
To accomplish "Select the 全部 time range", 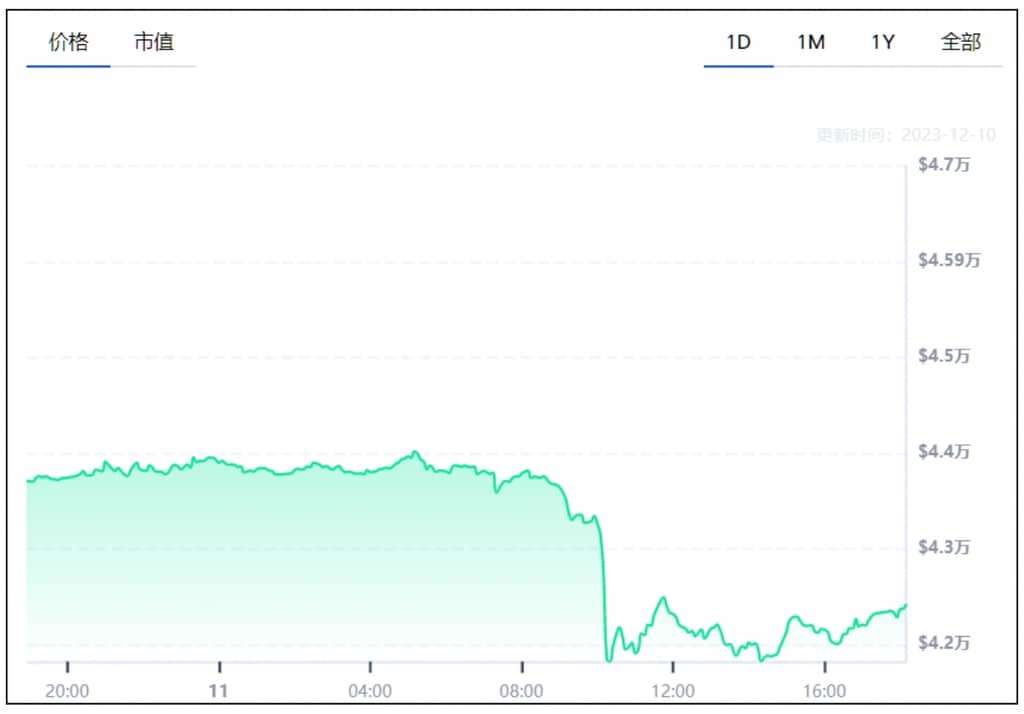I will (x=961, y=42).
